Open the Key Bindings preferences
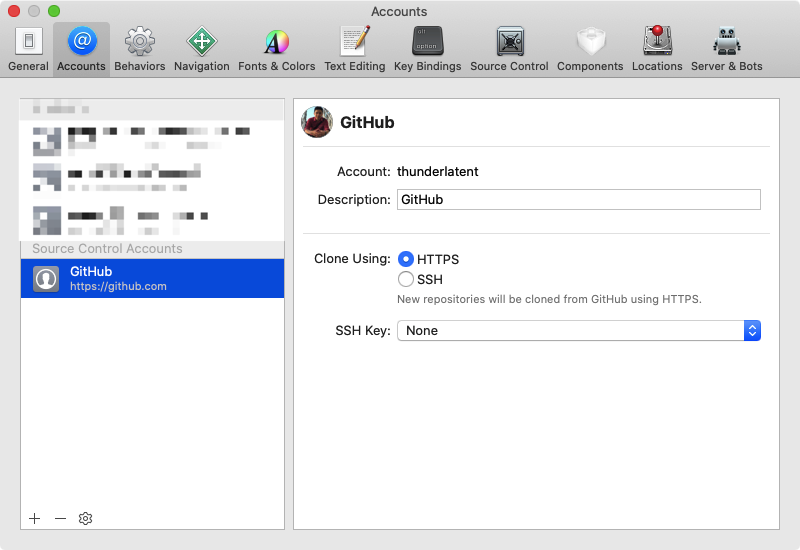The height and width of the screenshot is (550, 800). click(x=428, y=49)
